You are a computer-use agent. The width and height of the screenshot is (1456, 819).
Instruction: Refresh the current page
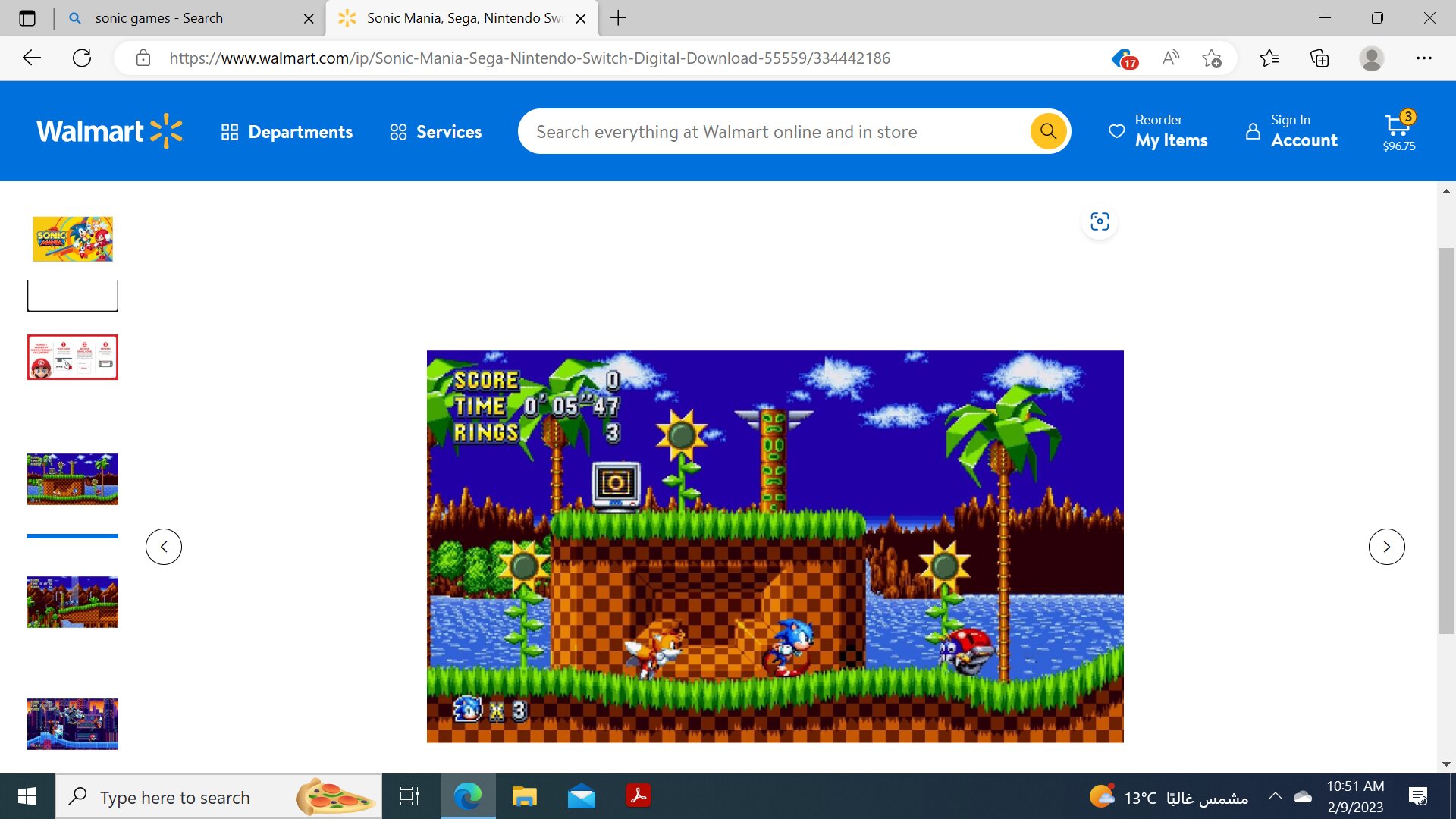[x=82, y=58]
